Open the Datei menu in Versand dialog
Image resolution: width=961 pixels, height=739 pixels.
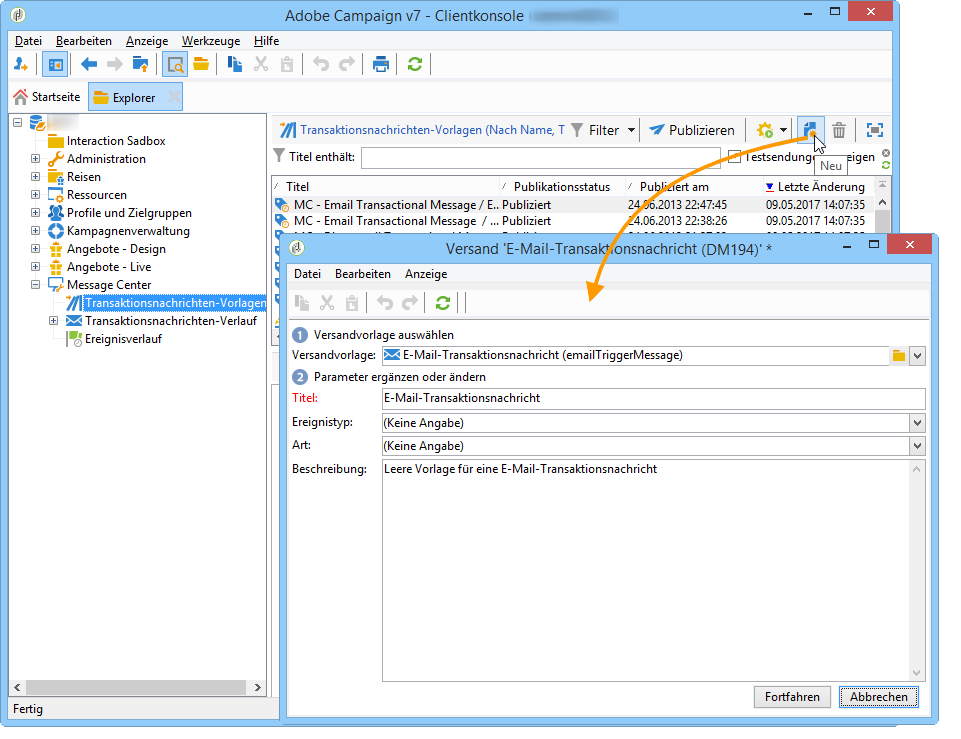tap(307, 274)
